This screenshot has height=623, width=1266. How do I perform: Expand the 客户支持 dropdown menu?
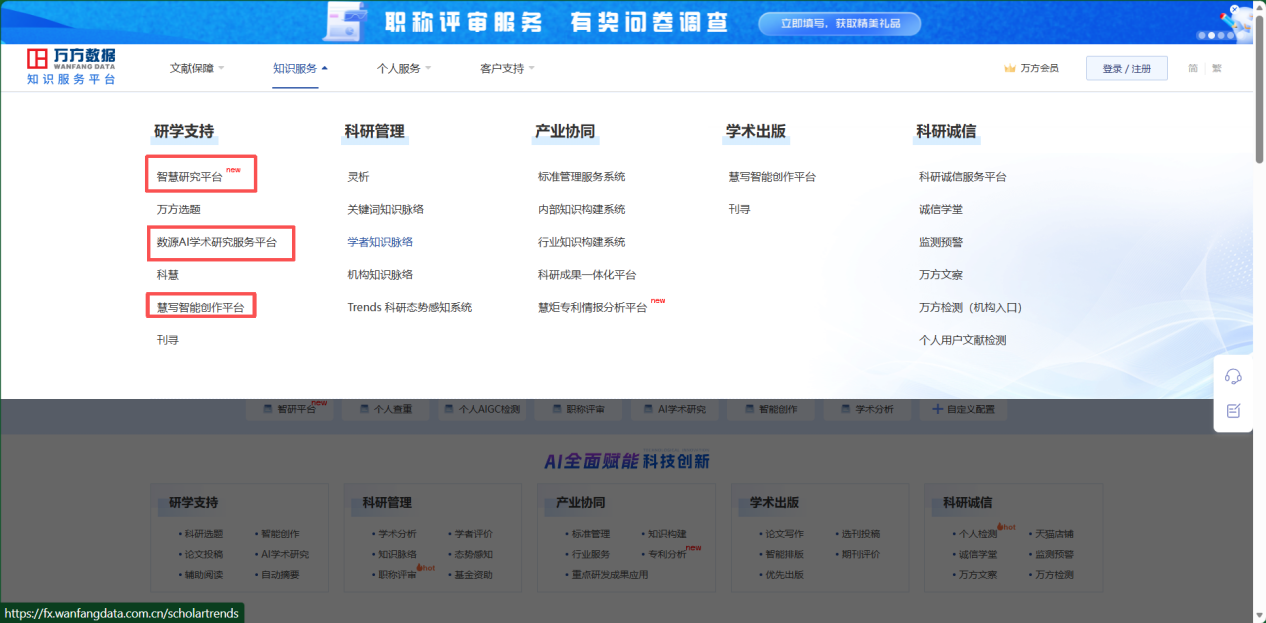point(508,69)
